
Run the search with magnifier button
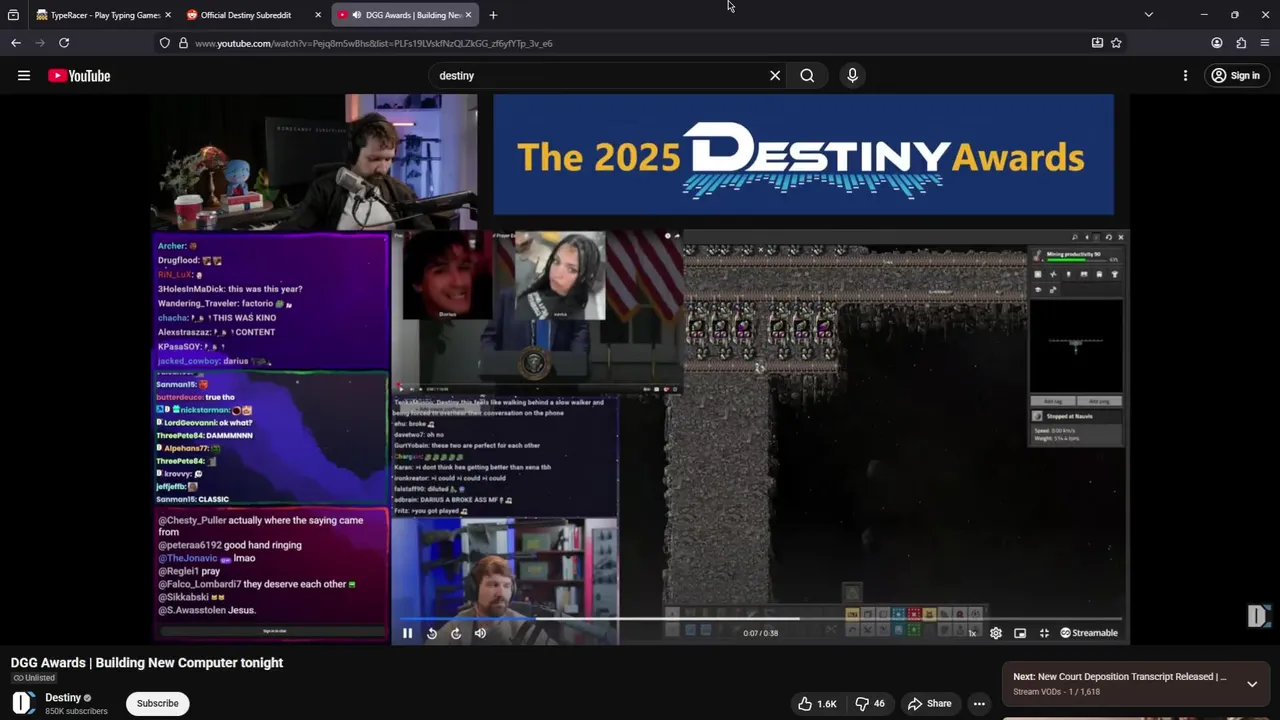click(807, 75)
